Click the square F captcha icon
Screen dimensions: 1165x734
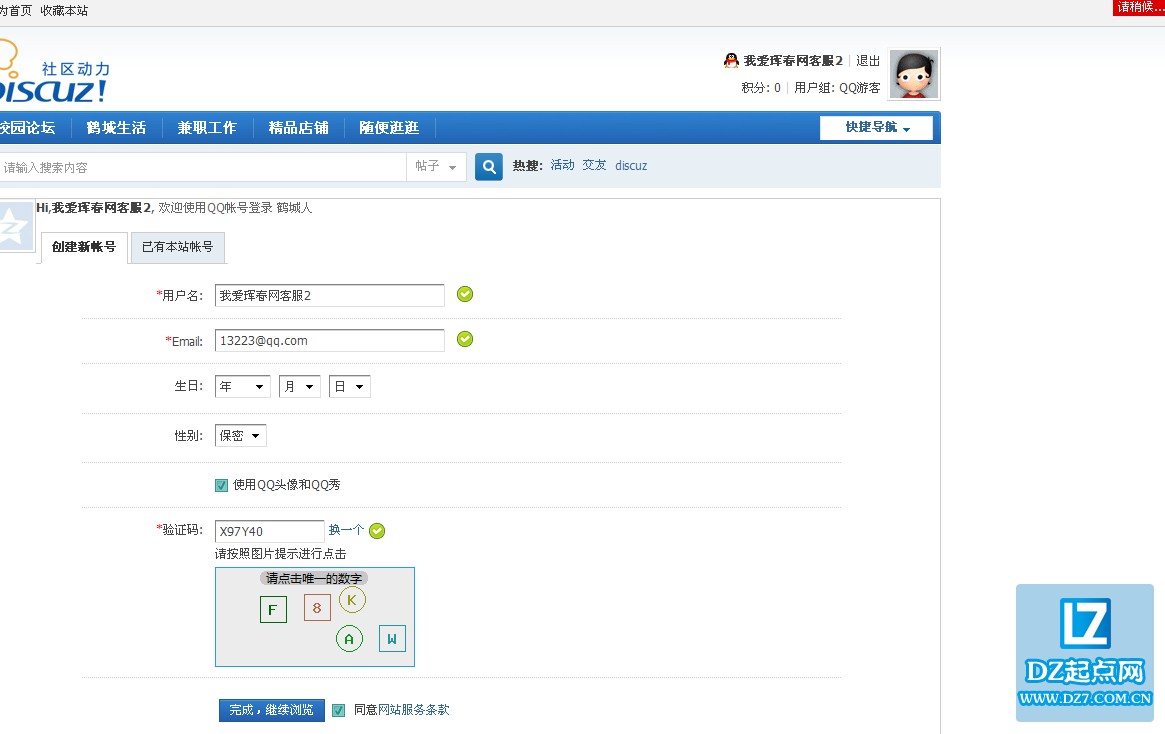[x=273, y=609]
